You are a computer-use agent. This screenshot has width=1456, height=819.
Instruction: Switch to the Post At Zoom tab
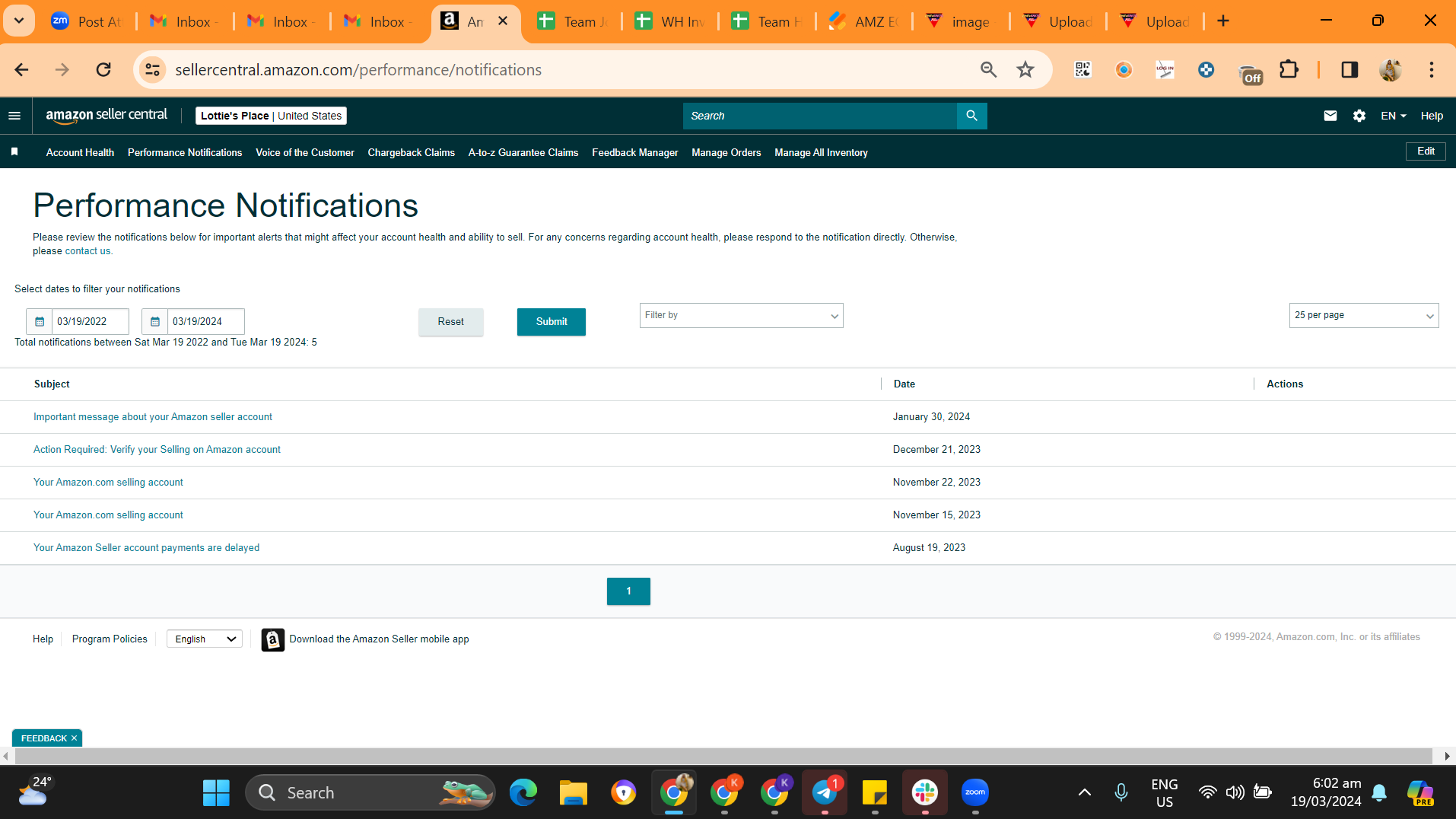[86, 21]
